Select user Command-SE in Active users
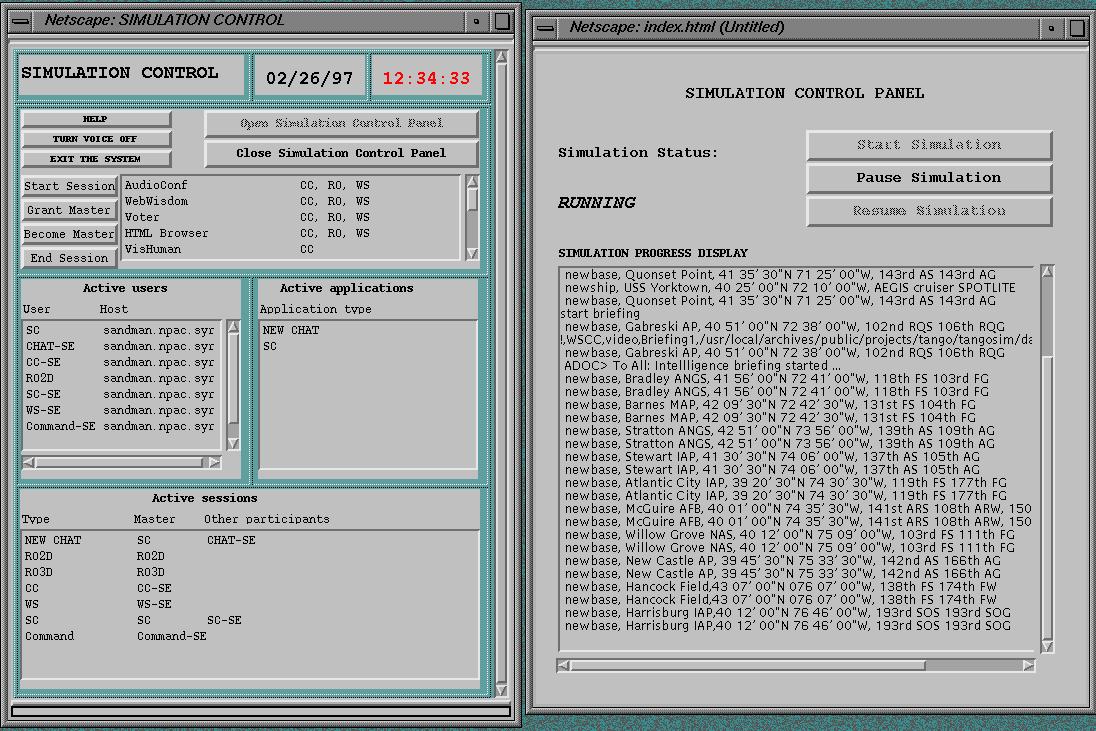The height and width of the screenshot is (731, 1096). (122, 426)
